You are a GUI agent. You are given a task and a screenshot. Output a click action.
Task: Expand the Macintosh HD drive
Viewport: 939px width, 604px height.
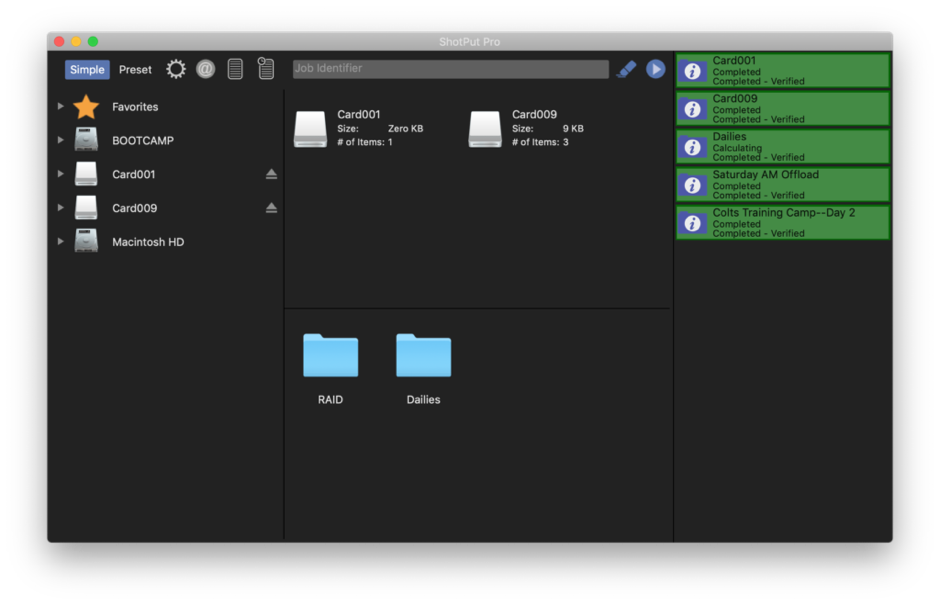pos(61,242)
